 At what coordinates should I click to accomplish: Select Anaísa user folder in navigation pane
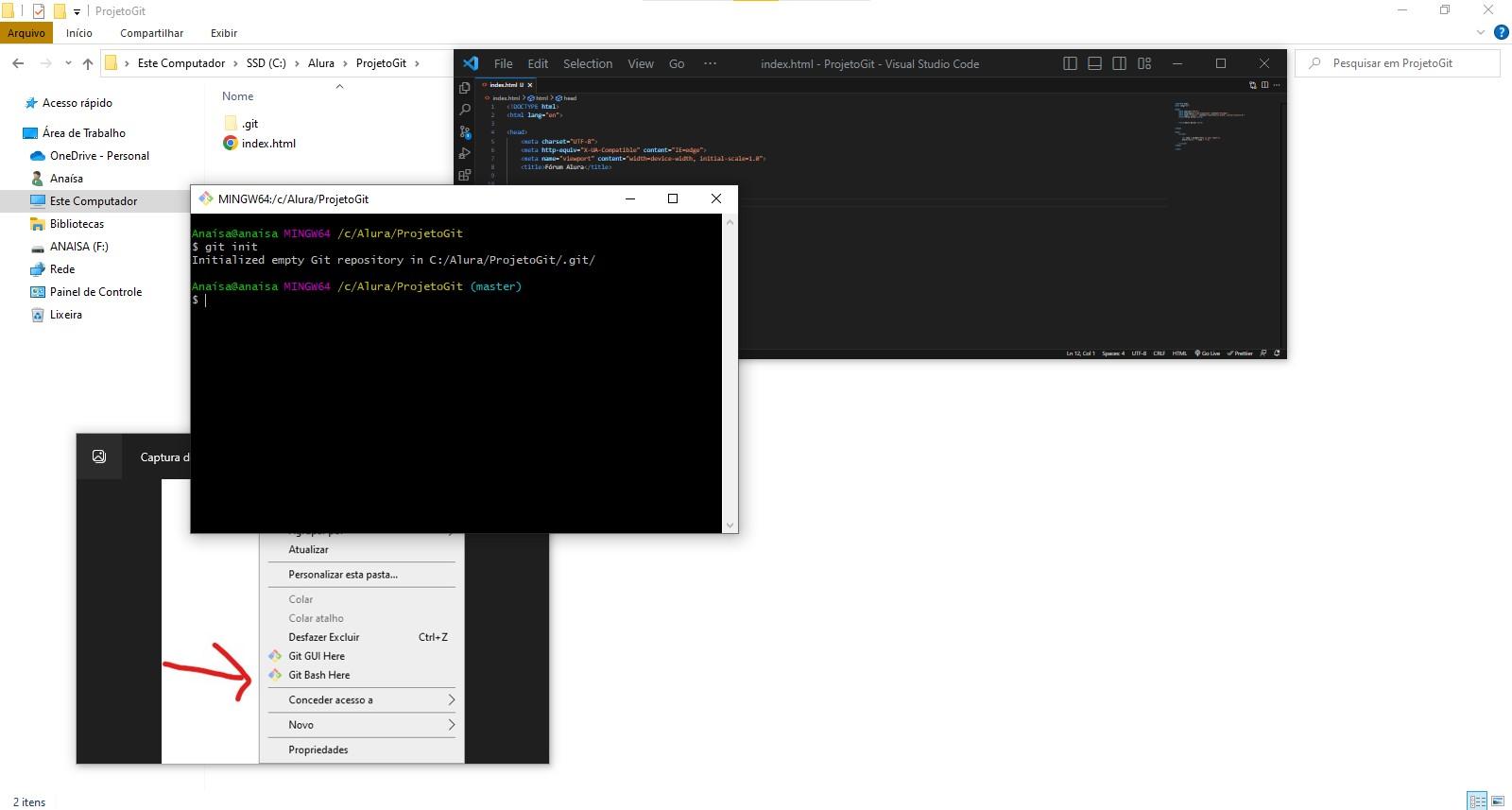tap(57, 179)
